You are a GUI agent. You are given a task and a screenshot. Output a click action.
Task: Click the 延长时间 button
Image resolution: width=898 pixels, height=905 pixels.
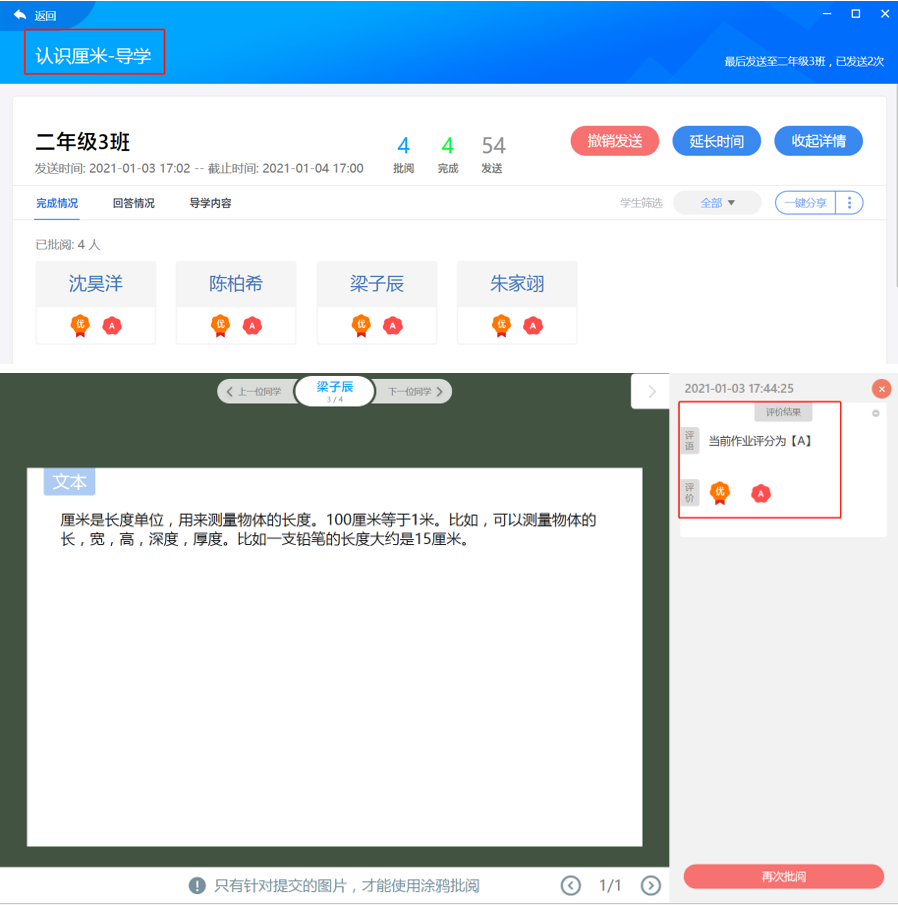click(x=716, y=141)
